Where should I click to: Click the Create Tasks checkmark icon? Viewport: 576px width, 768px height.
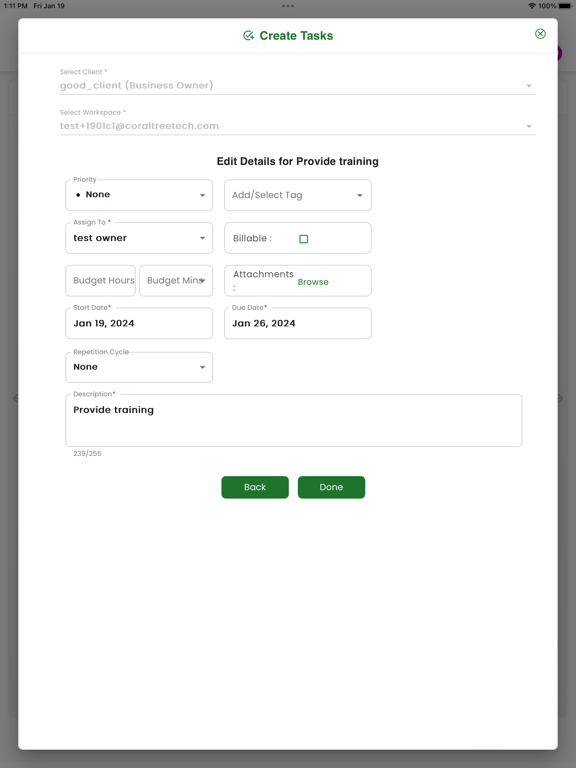pos(248,35)
